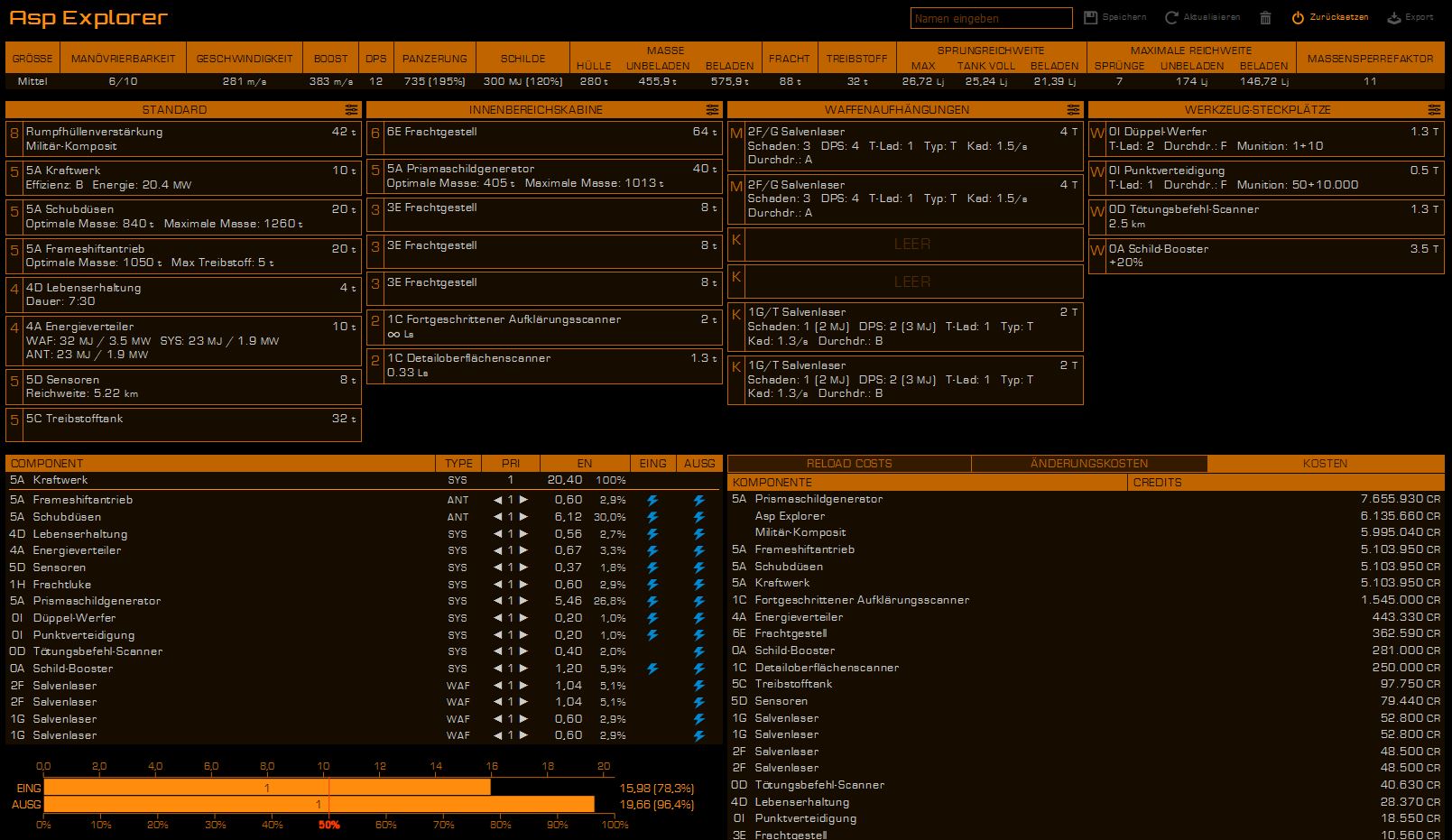Image resolution: width=1452 pixels, height=840 pixels.
Task: Click the 735 (195%) Panzerung value
Action: tap(434, 81)
